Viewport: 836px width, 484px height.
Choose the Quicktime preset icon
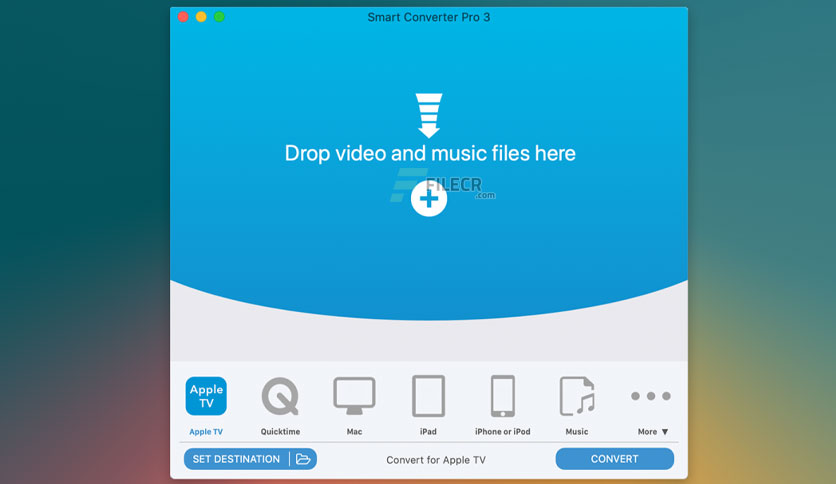[x=280, y=396]
